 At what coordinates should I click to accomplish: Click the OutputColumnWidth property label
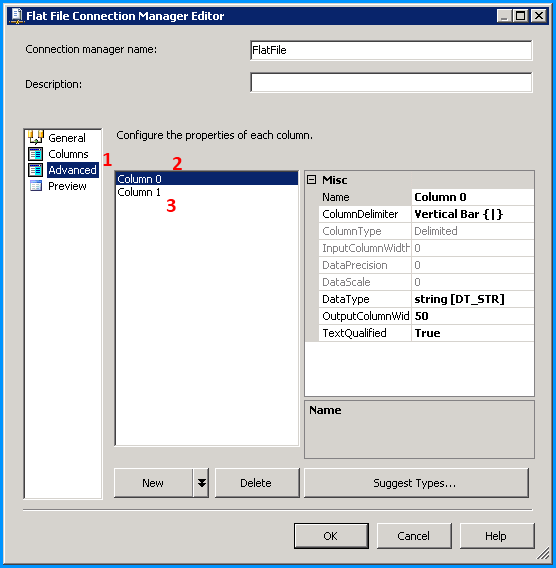click(365, 316)
